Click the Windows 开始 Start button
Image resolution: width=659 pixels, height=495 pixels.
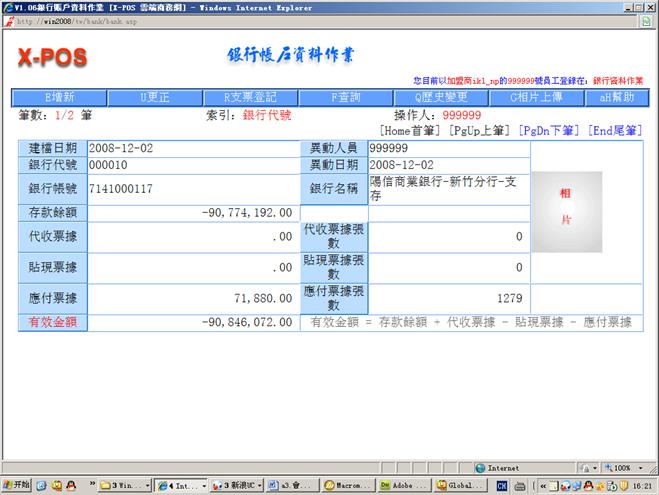[x=18, y=485]
